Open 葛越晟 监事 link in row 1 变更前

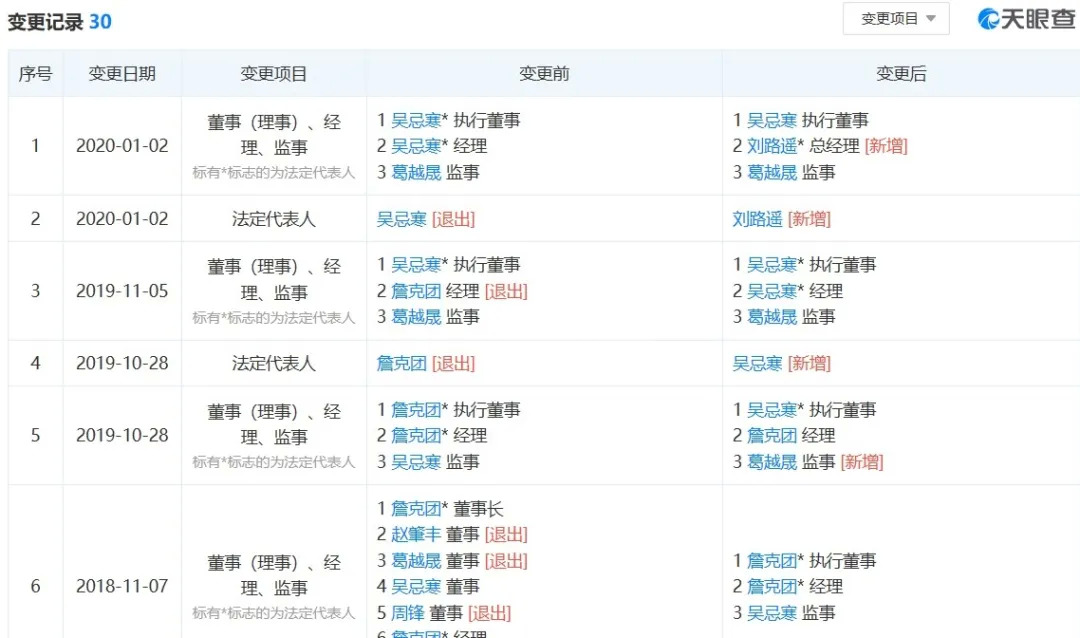click(416, 172)
